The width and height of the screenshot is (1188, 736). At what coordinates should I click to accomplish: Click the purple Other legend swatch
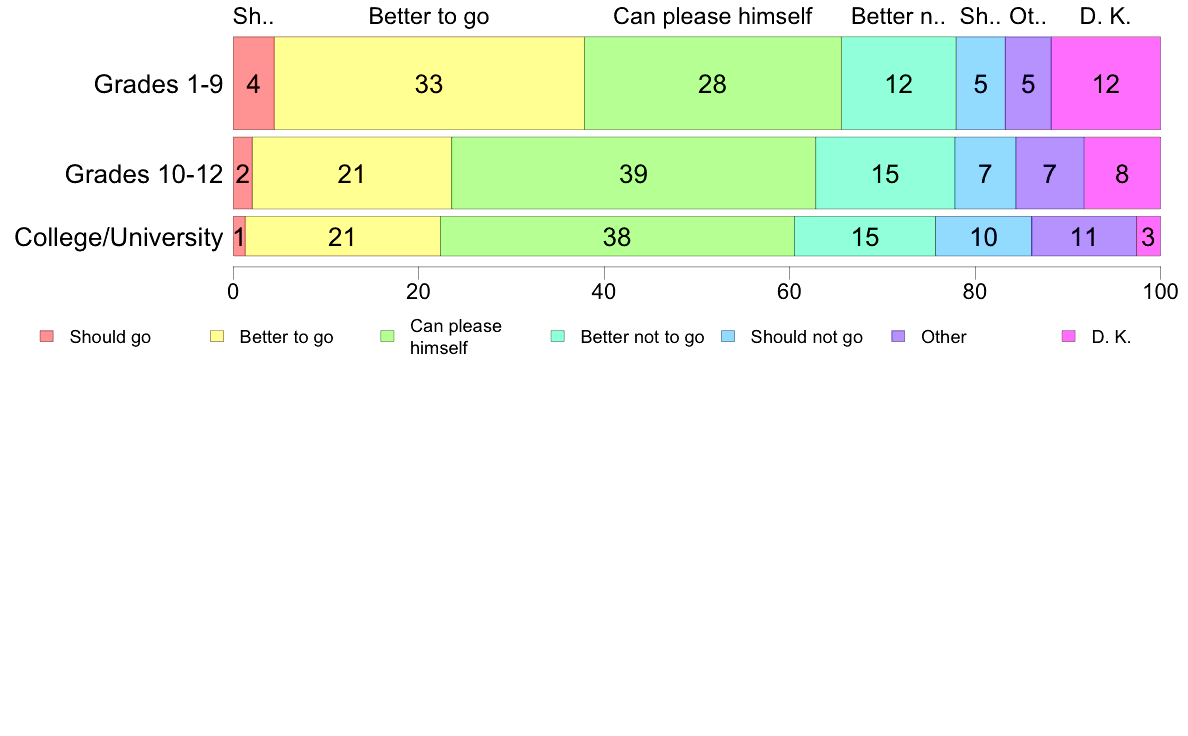pyautogui.click(x=899, y=337)
